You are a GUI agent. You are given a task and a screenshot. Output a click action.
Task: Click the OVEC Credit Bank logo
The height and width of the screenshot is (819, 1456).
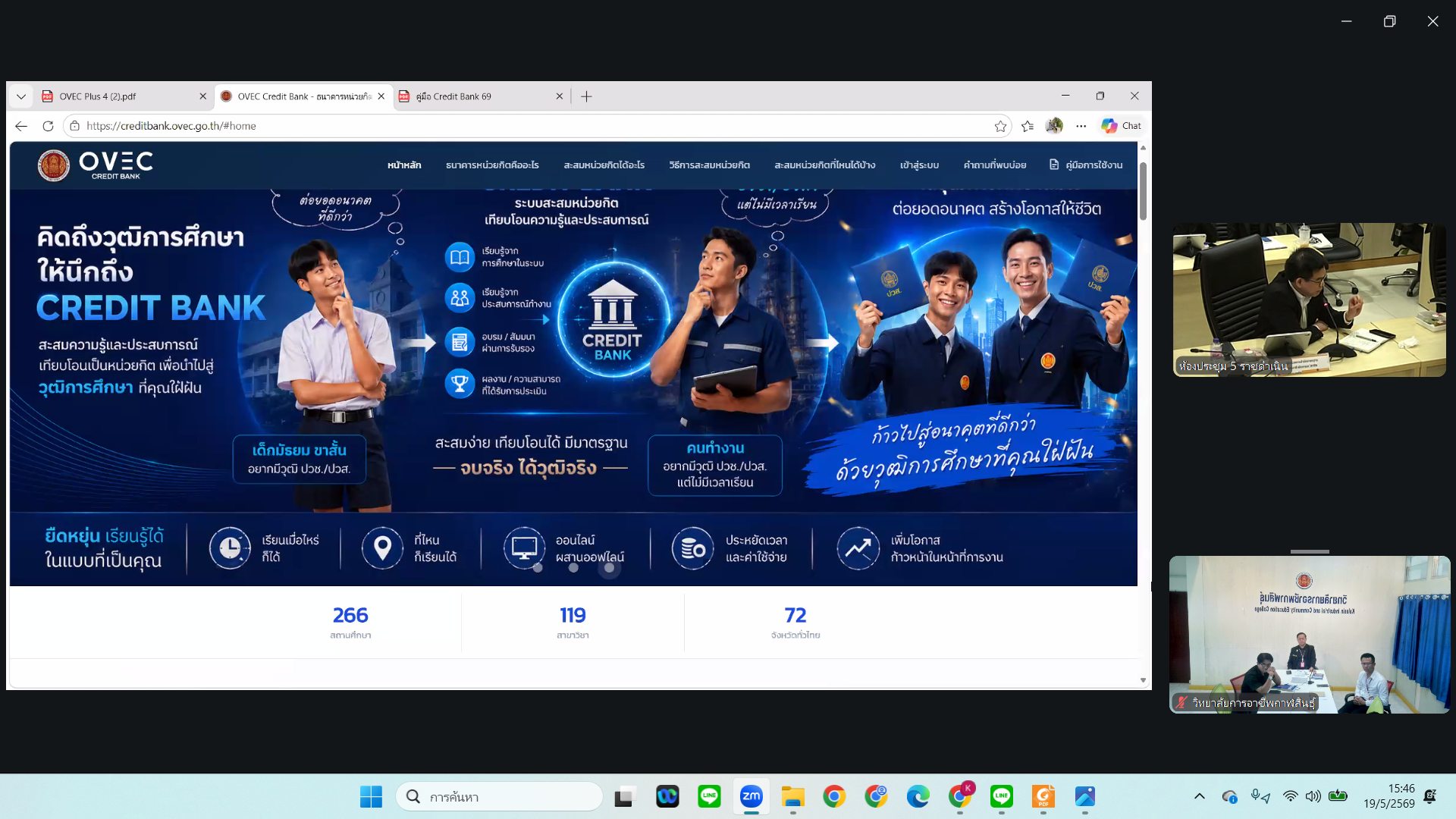[x=96, y=165]
